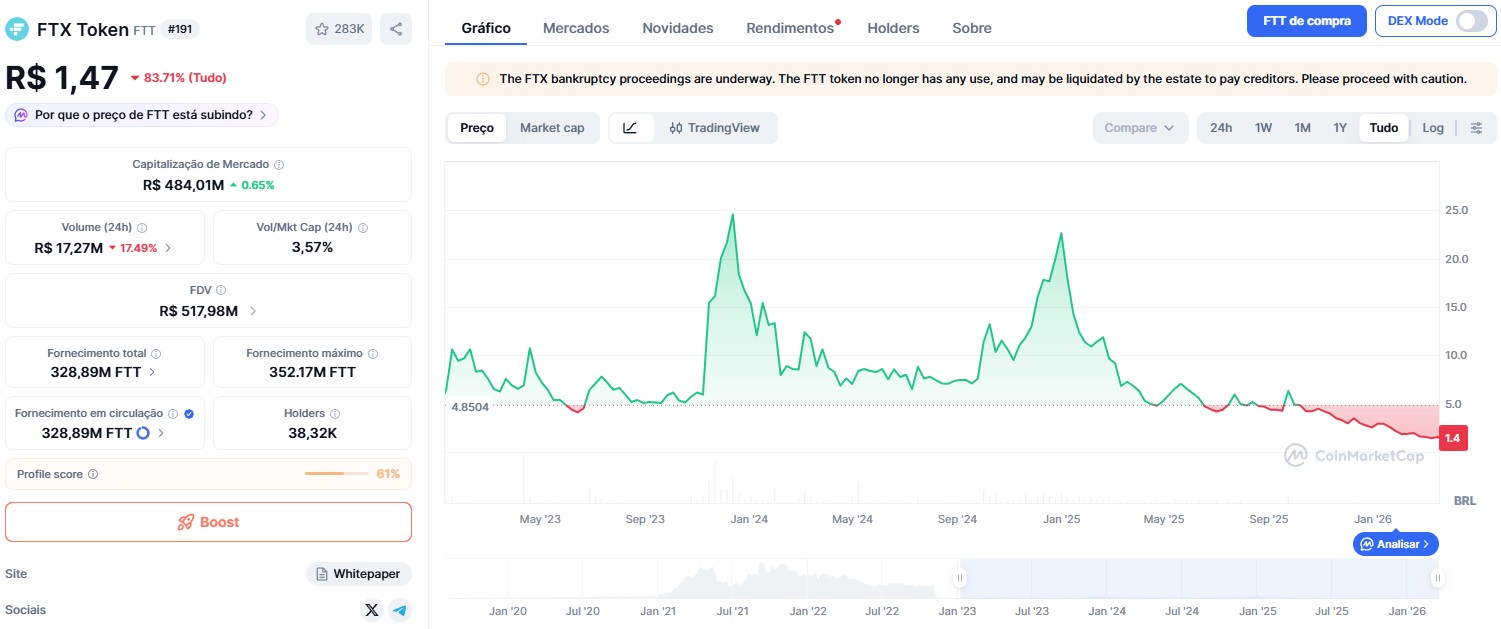Open the Telegram social link icon
This screenshot has width=1501, height=629.
point(400,610)
